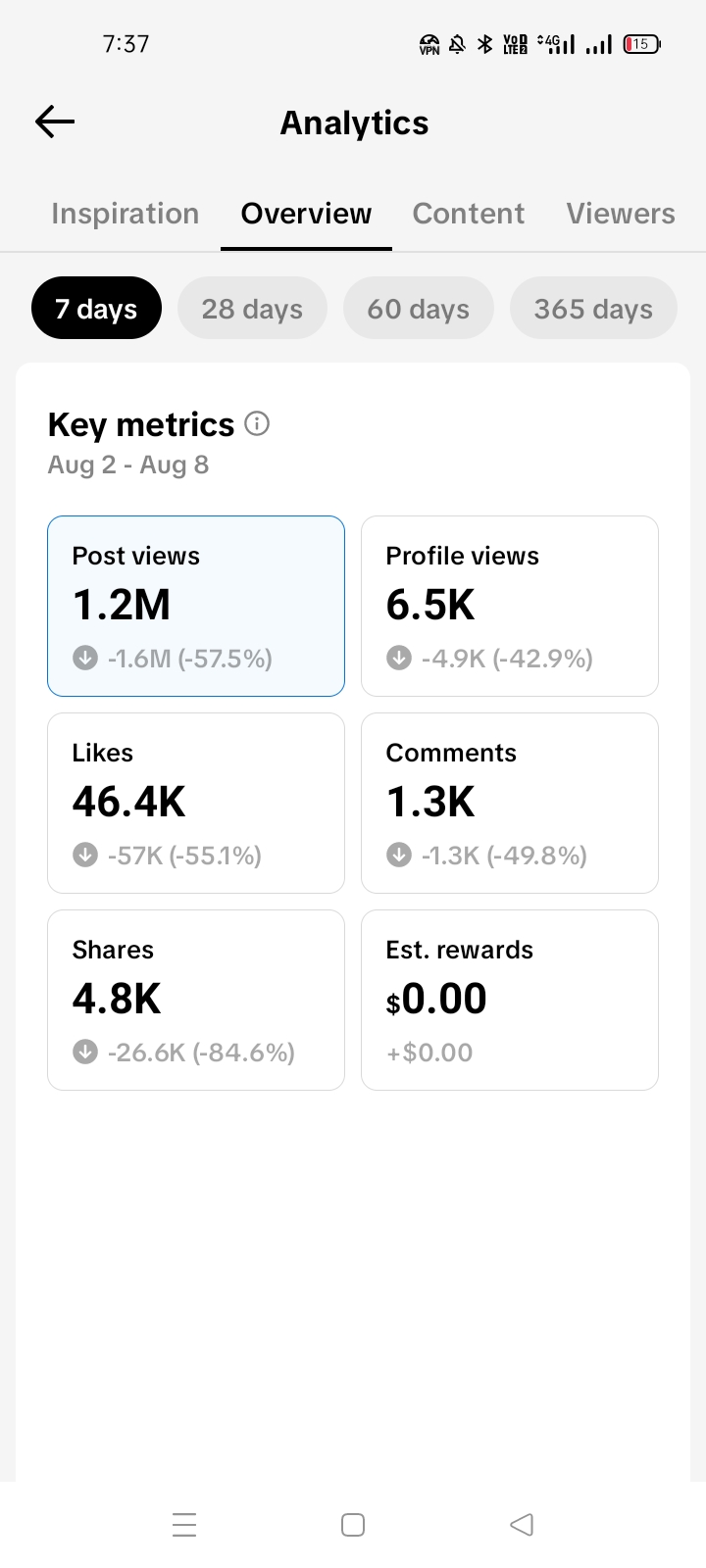Open the Key metrics info icon

tap(257, 423)
